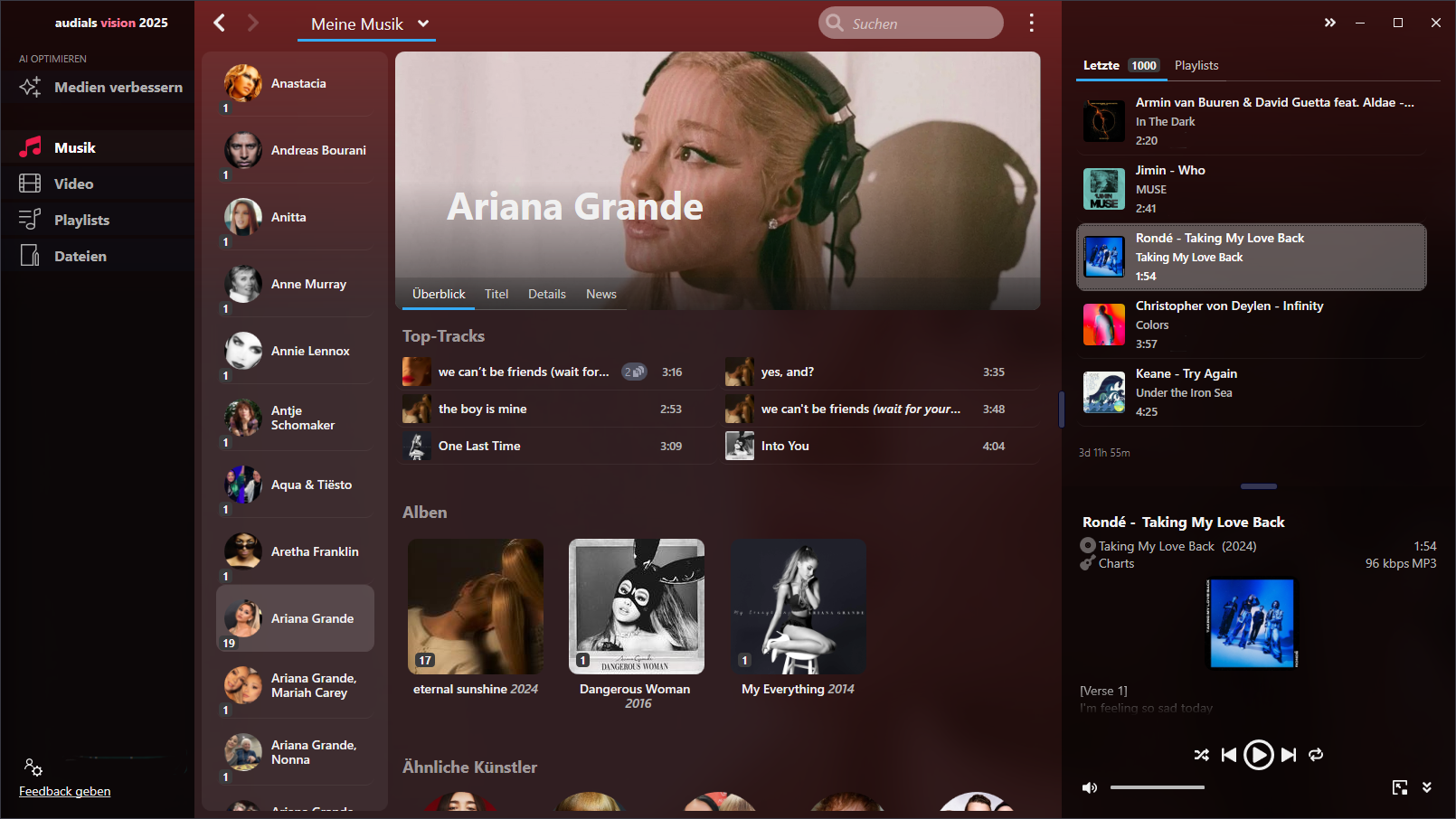Open fullscreen player view icon
This screenshot has height=819, width=1456.
pyautogui.click(x=1399, y=787)
